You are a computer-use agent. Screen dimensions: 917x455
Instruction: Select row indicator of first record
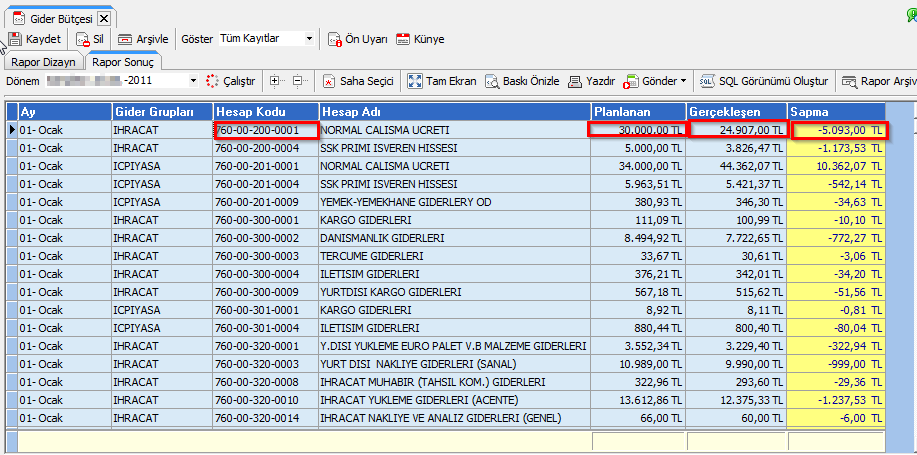[x=12, y=130]
